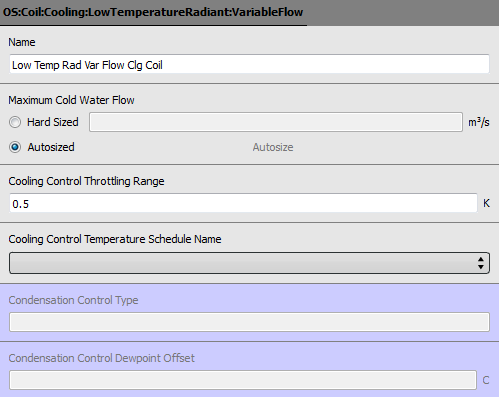Open the Cooling Control Temperature Schedule dropdown
Image resolution: width=500 pixels, height=397 pixels.
[249, 263]
